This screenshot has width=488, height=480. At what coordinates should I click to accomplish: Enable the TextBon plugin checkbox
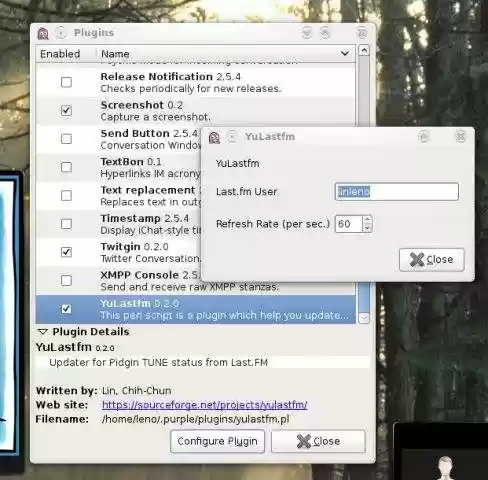(66, 167)
